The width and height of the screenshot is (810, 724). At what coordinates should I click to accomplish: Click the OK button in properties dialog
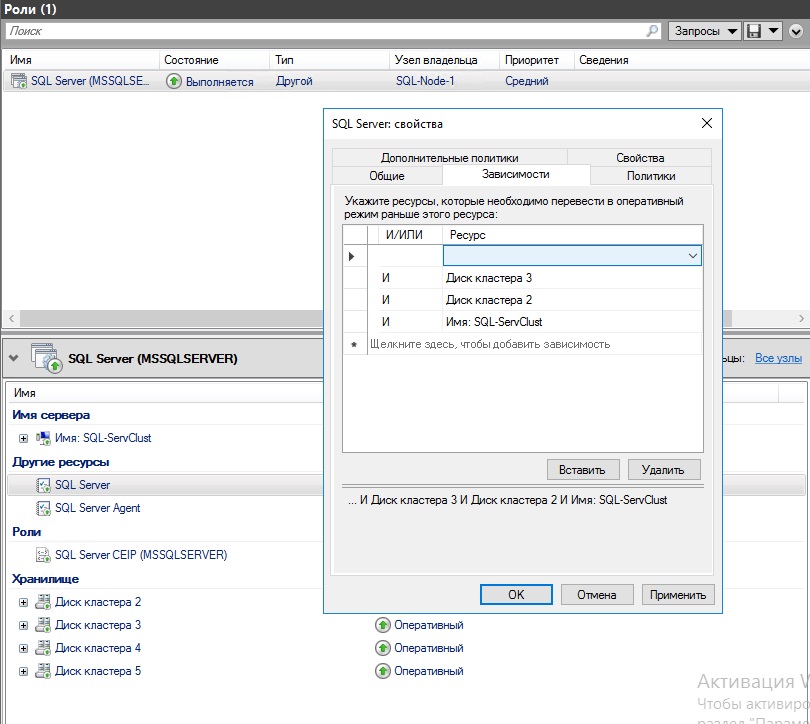pos(516,594)
